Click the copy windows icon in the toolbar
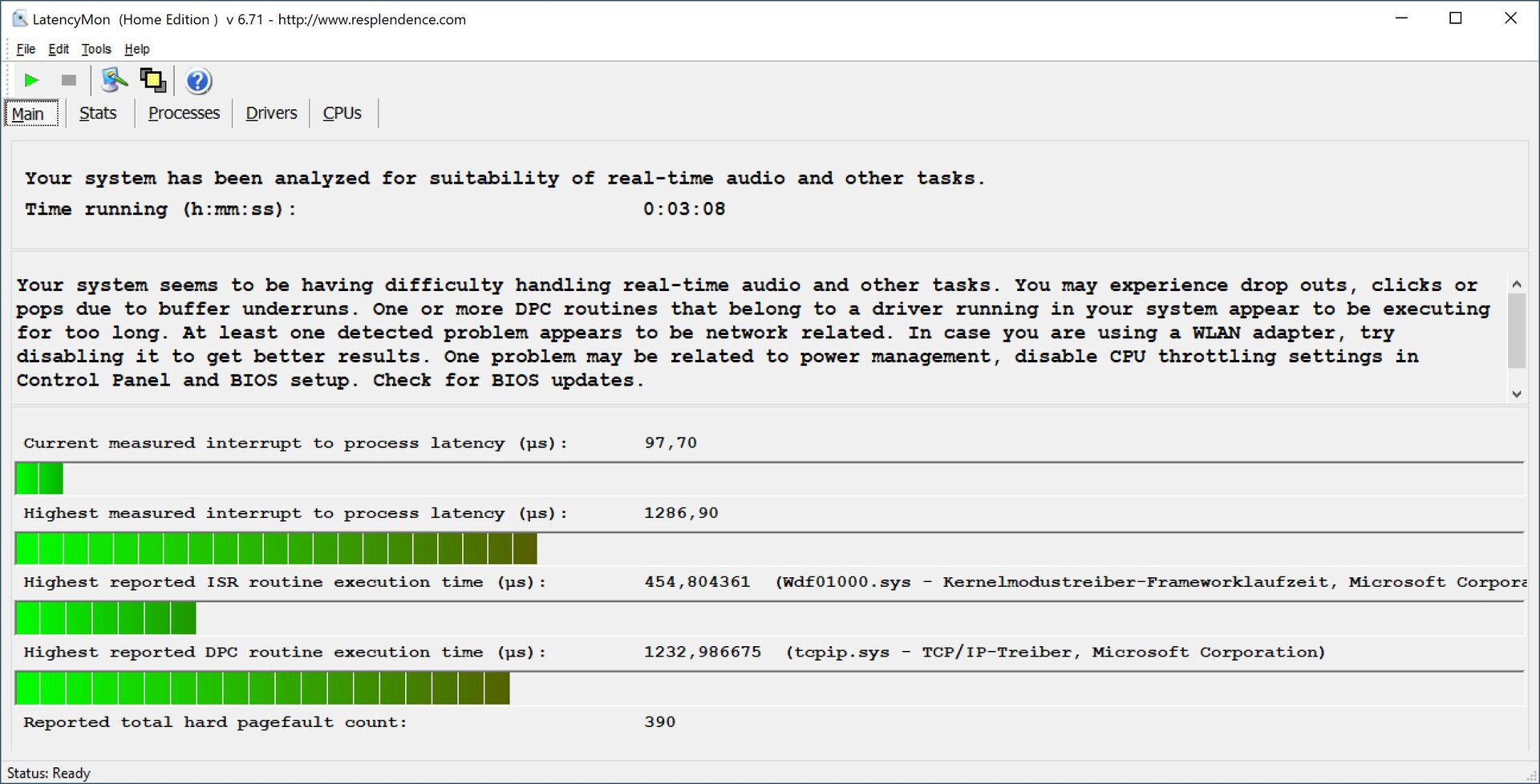Screen dimensions: 1540x784 click(152, 80)
